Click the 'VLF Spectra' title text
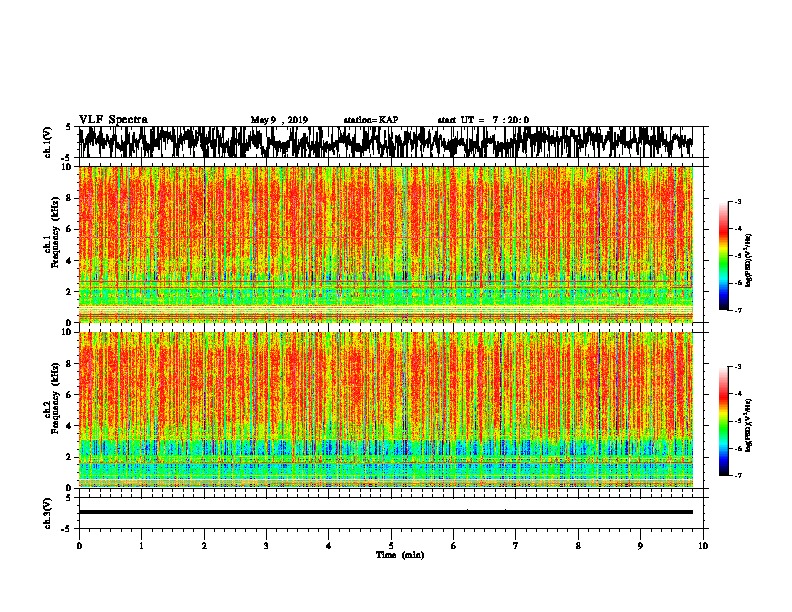Screen dimensions: 792x612 coord(113,120)
